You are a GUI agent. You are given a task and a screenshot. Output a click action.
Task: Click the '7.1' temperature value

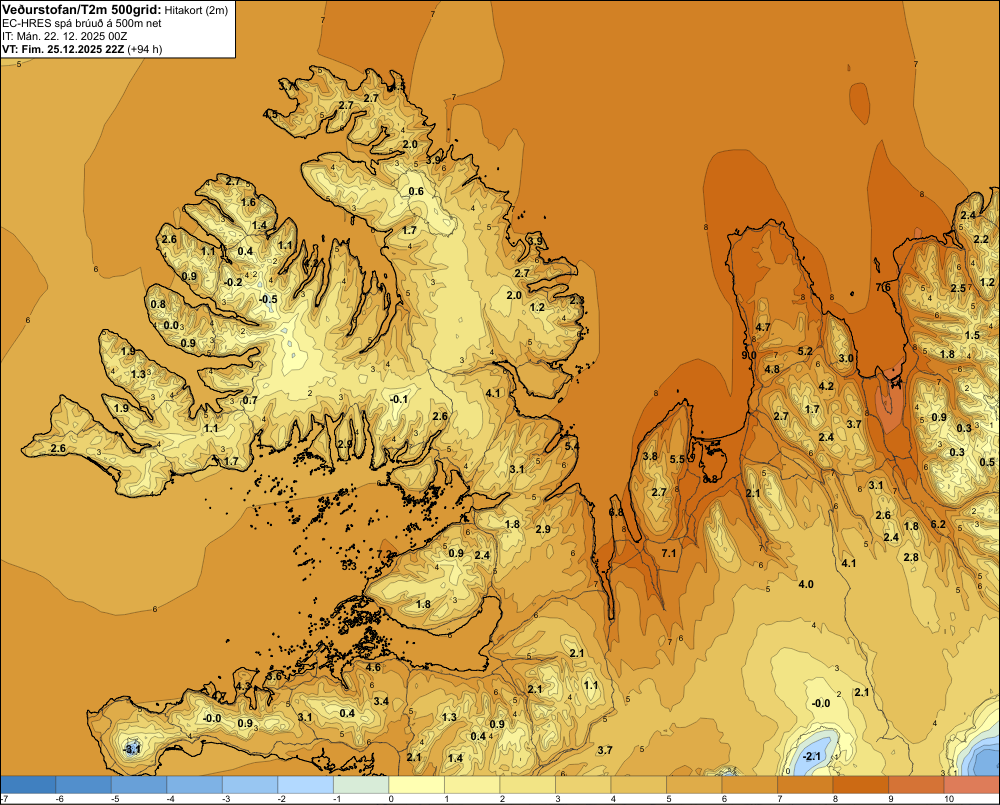(668, 553)
